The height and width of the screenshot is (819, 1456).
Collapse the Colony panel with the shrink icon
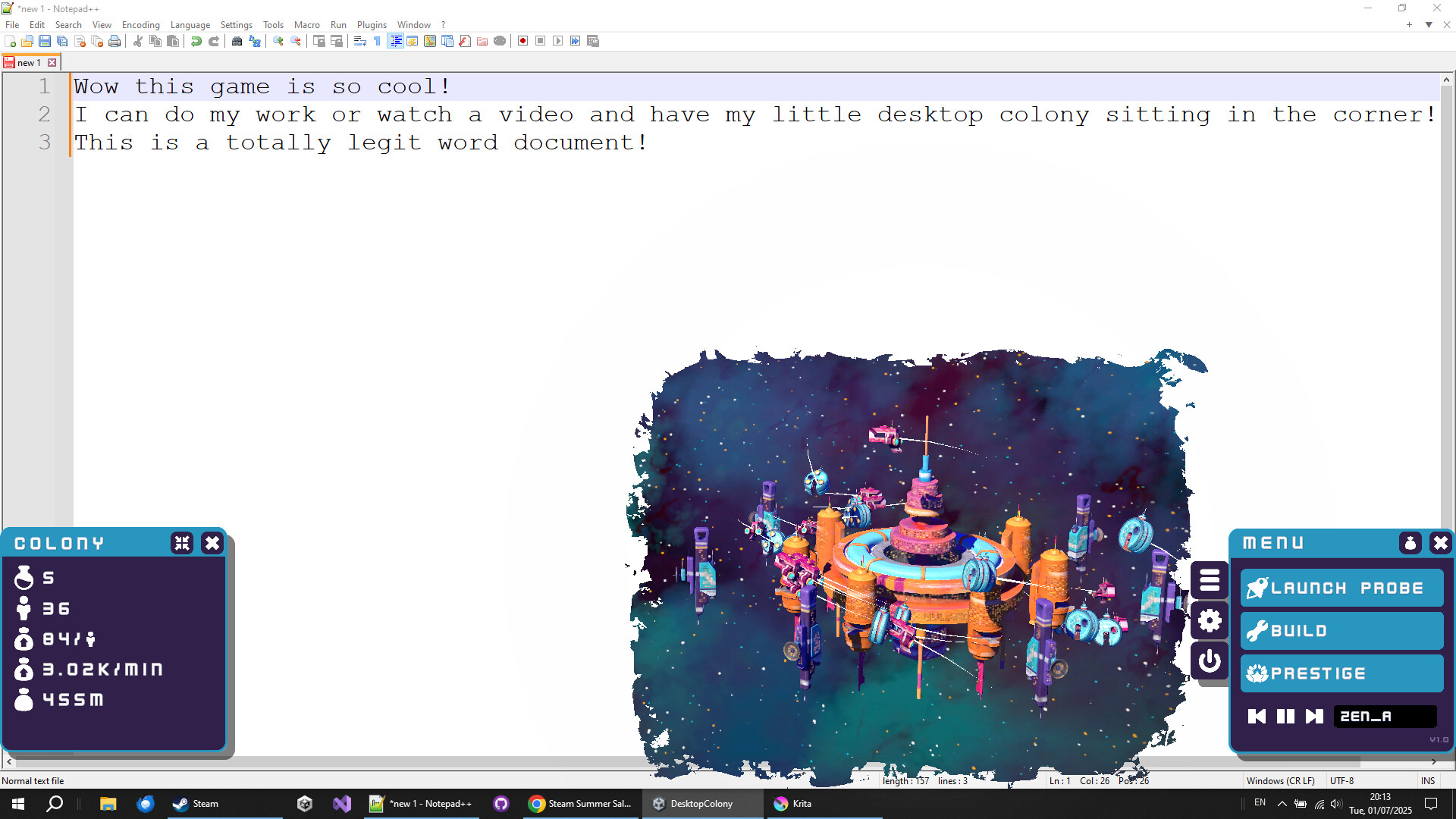[182, 543]
